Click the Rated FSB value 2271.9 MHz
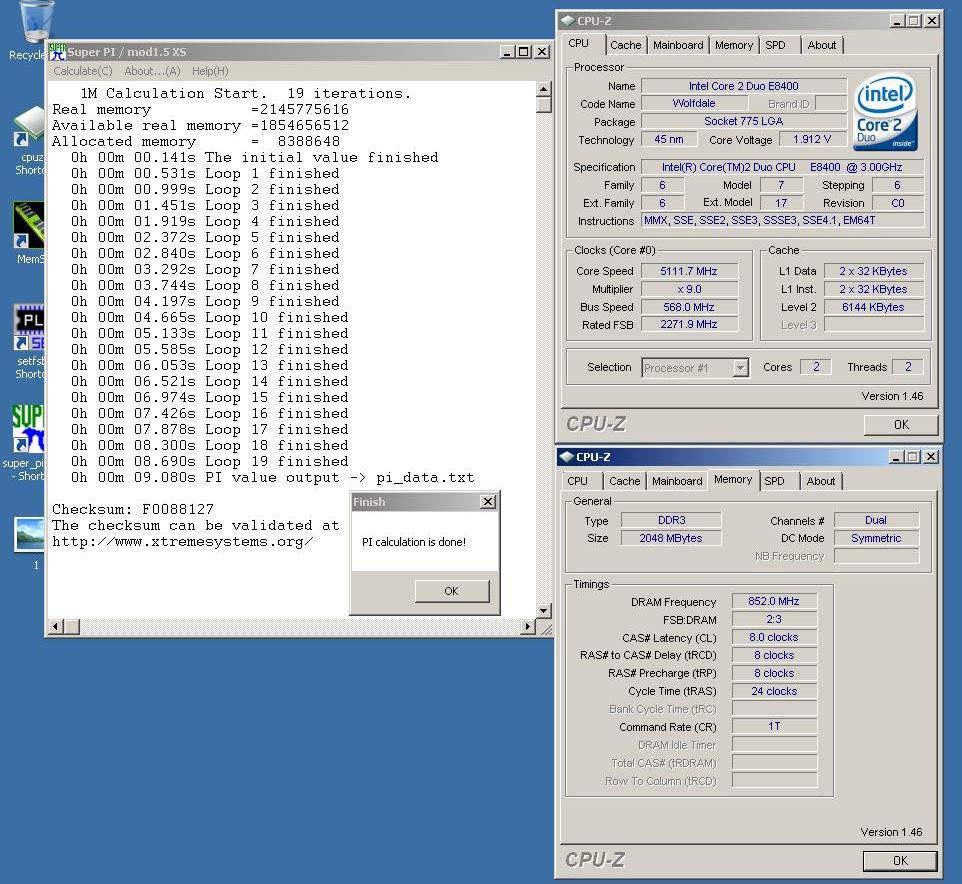The height and width of the screenshot is (884, 962). click(689, 325)
